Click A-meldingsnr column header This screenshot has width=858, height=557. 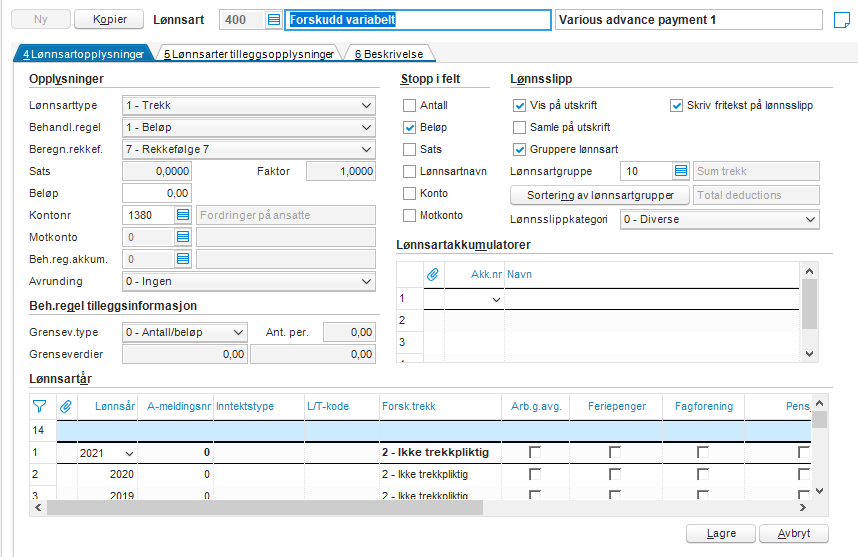[176, 407]
